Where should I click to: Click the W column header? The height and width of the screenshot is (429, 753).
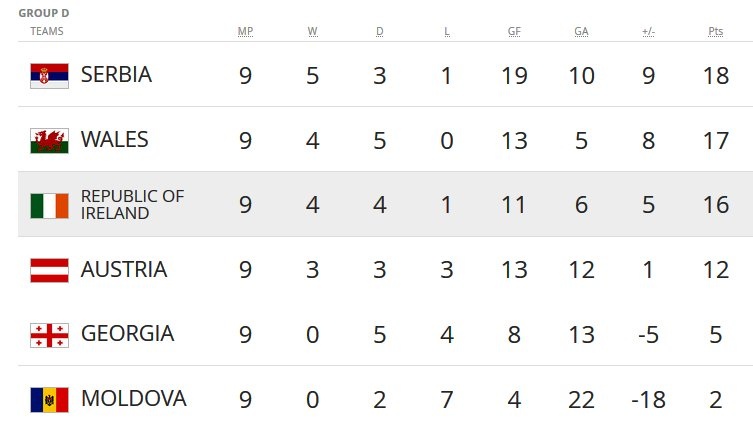[x=313, y=31]
